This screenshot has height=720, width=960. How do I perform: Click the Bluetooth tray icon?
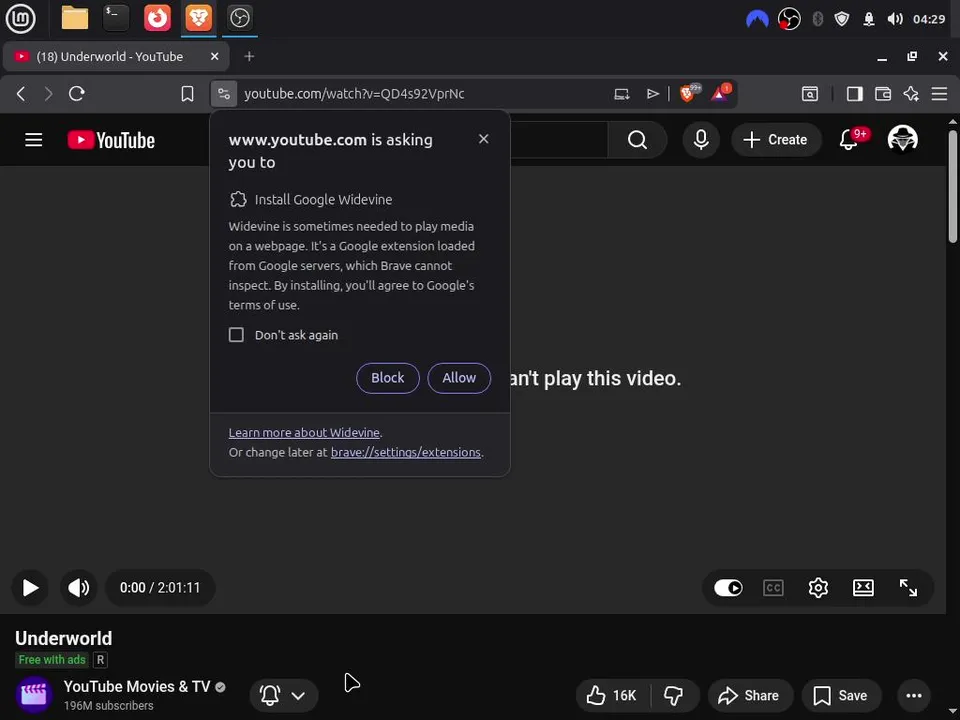(818, 19)
